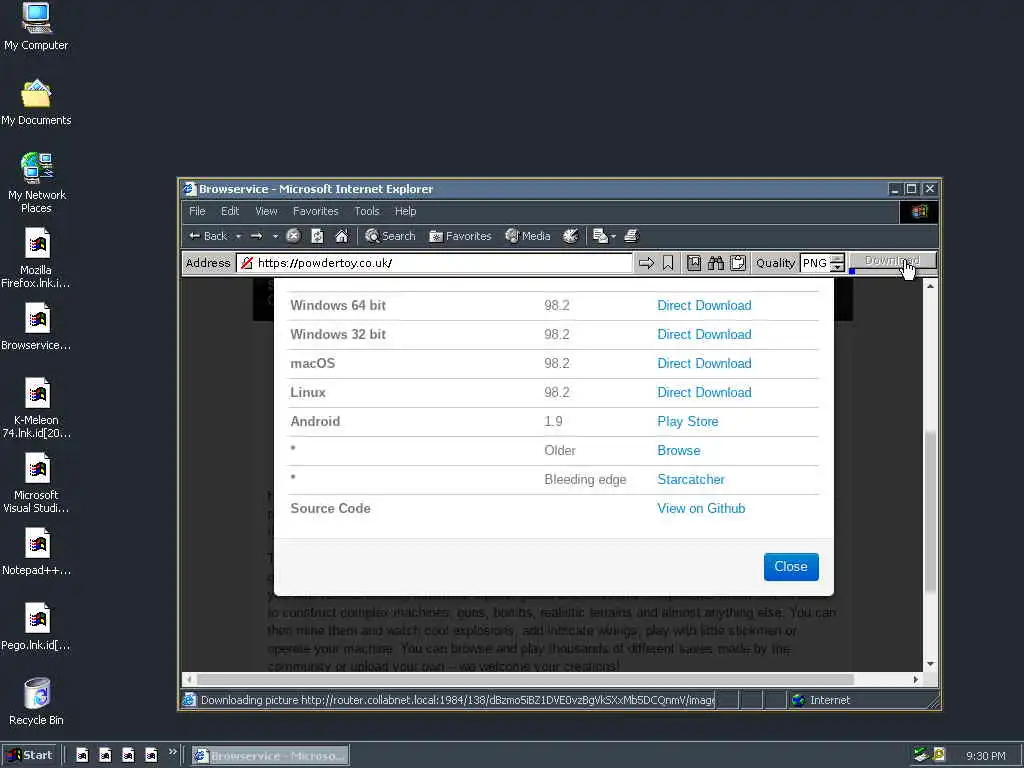This screenshot has height=768, width=1024.
Task: Select the Notepad++ desktop shortcut
Action: (36, 552)
